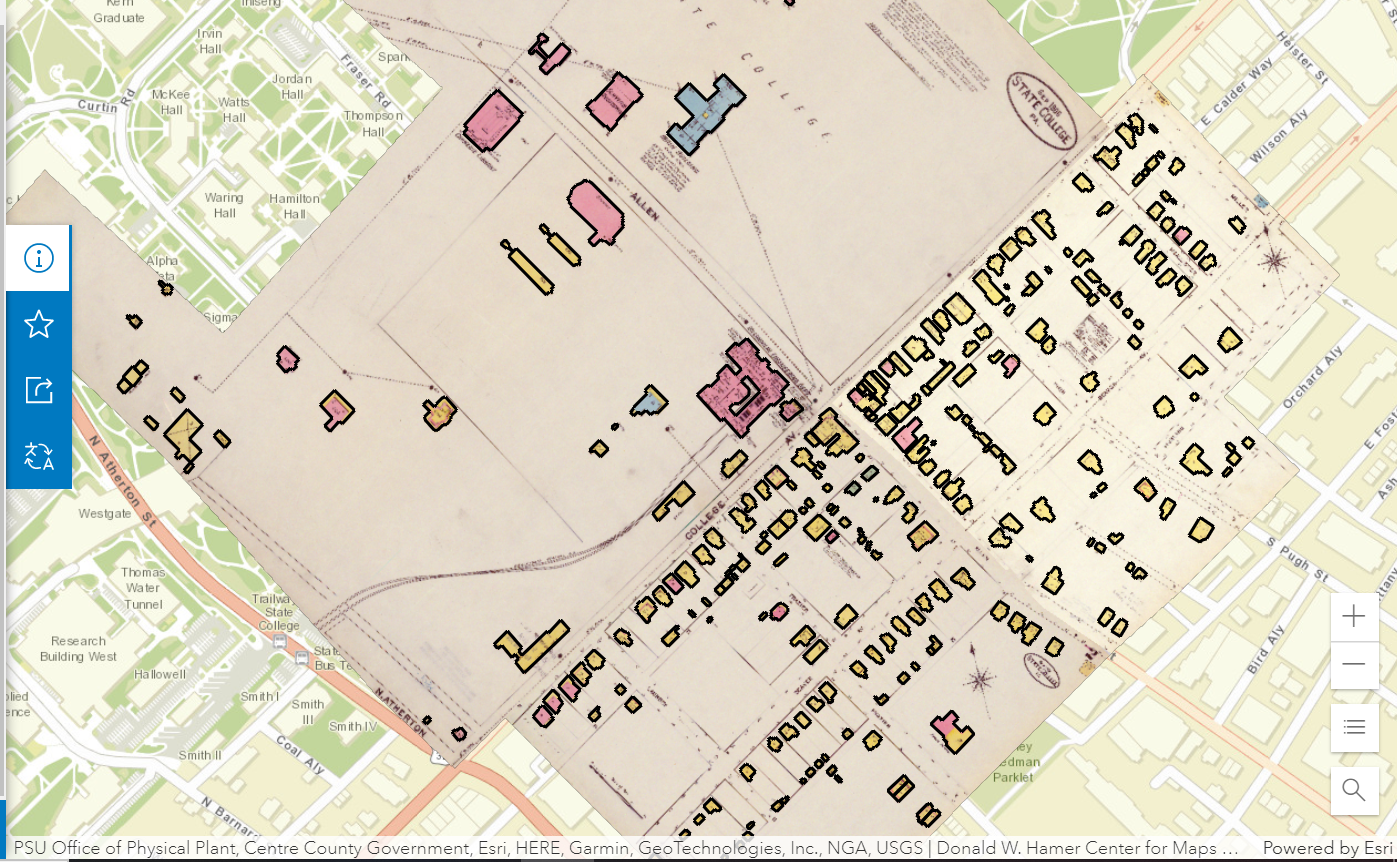Click the Westgate label
1397x862 pixels.
tap(105, 514)
